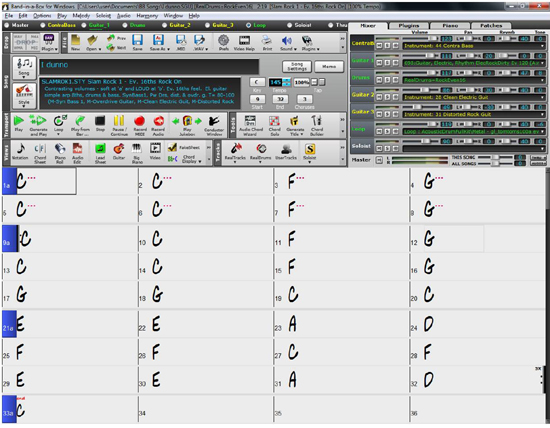Open the Notation view
The image size is (550, 428).
click(x=20, y=152)
